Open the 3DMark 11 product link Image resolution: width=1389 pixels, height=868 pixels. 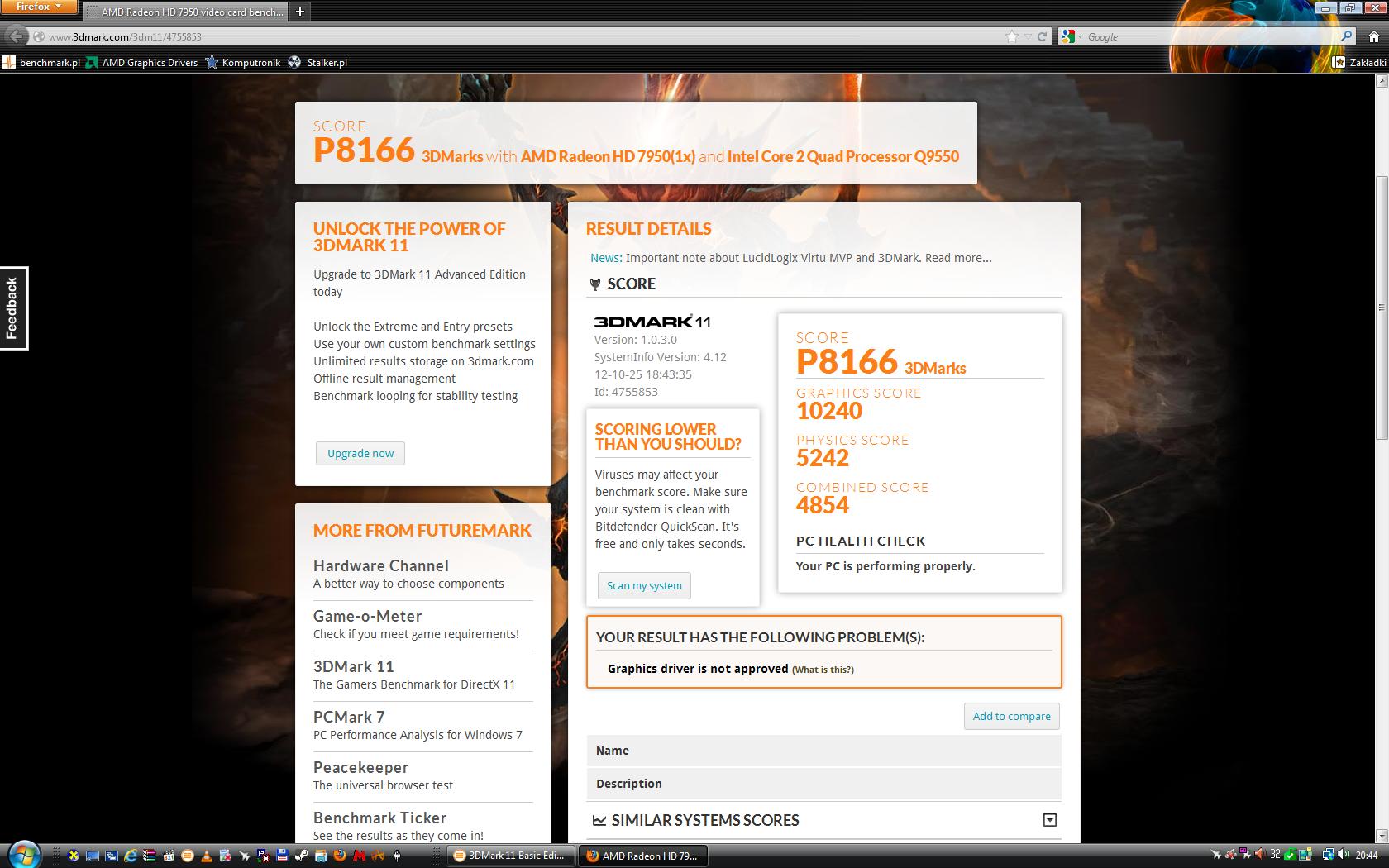tap(354, 666)
